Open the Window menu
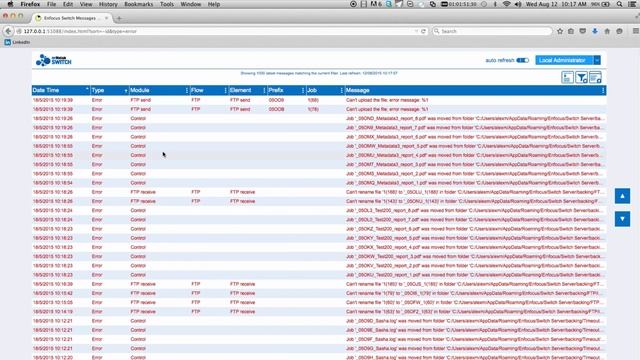 coord(191,4)
